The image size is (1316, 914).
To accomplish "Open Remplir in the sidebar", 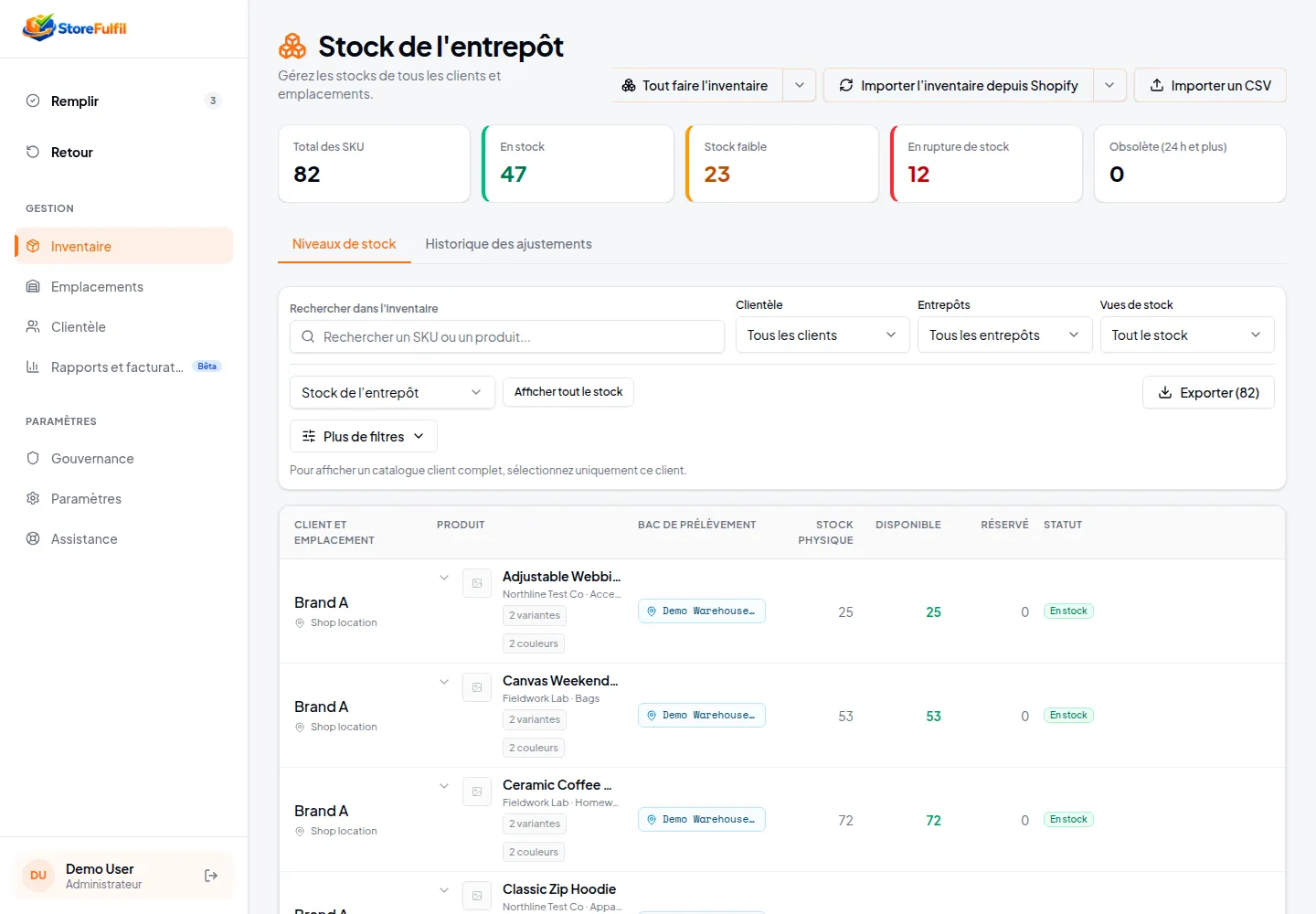I will (x=123, y=101).
